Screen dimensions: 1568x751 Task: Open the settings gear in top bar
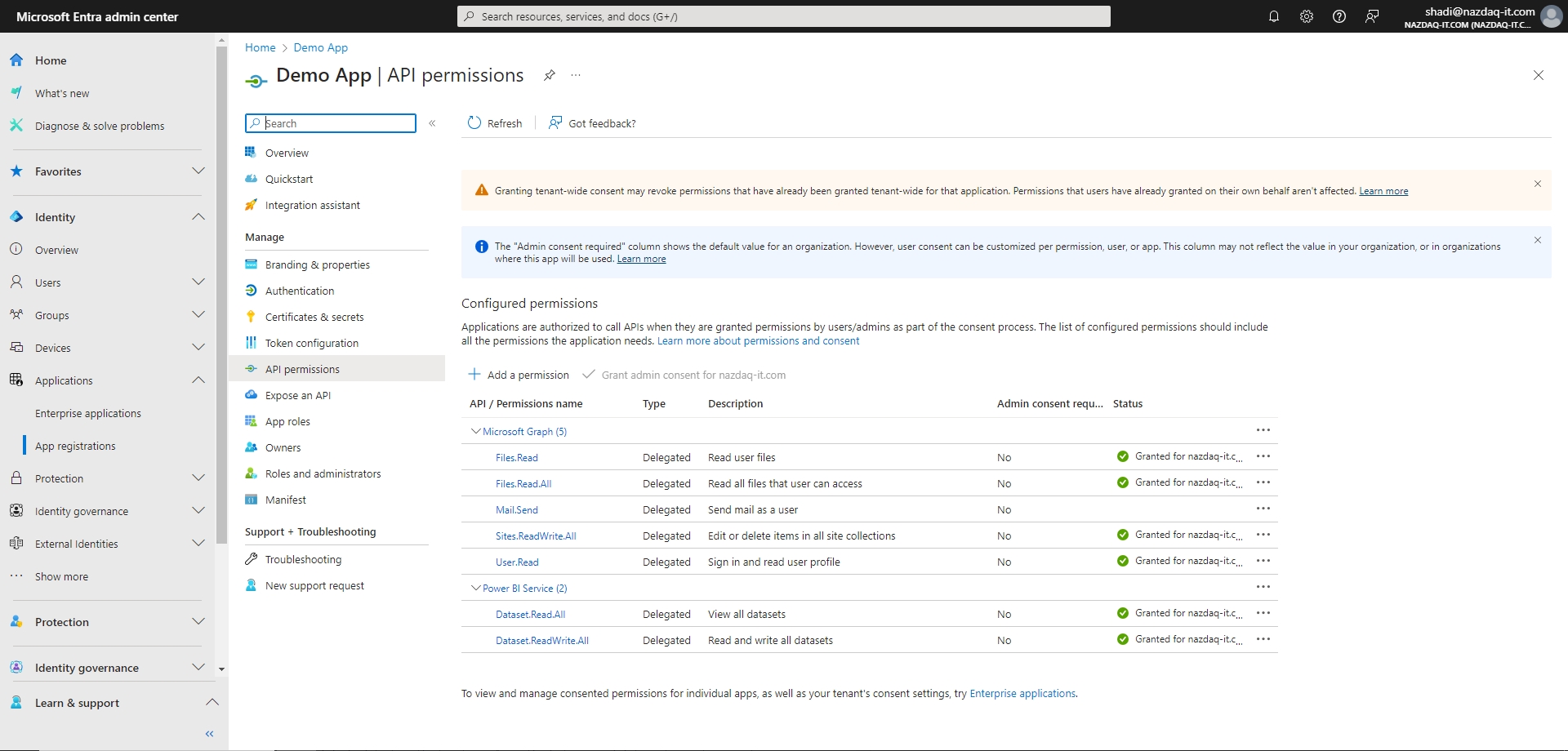tap(1306, 16)
